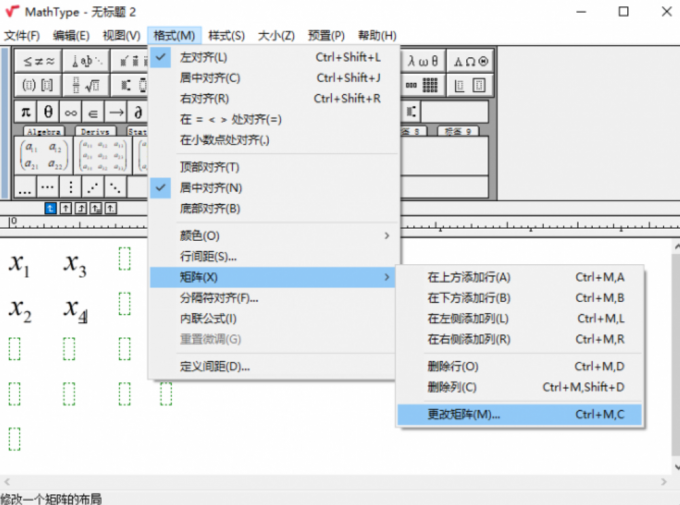
Task: Choose Bottom Align 底部对齐(B)
Action: pyautogui.click(x=272, y=209)
